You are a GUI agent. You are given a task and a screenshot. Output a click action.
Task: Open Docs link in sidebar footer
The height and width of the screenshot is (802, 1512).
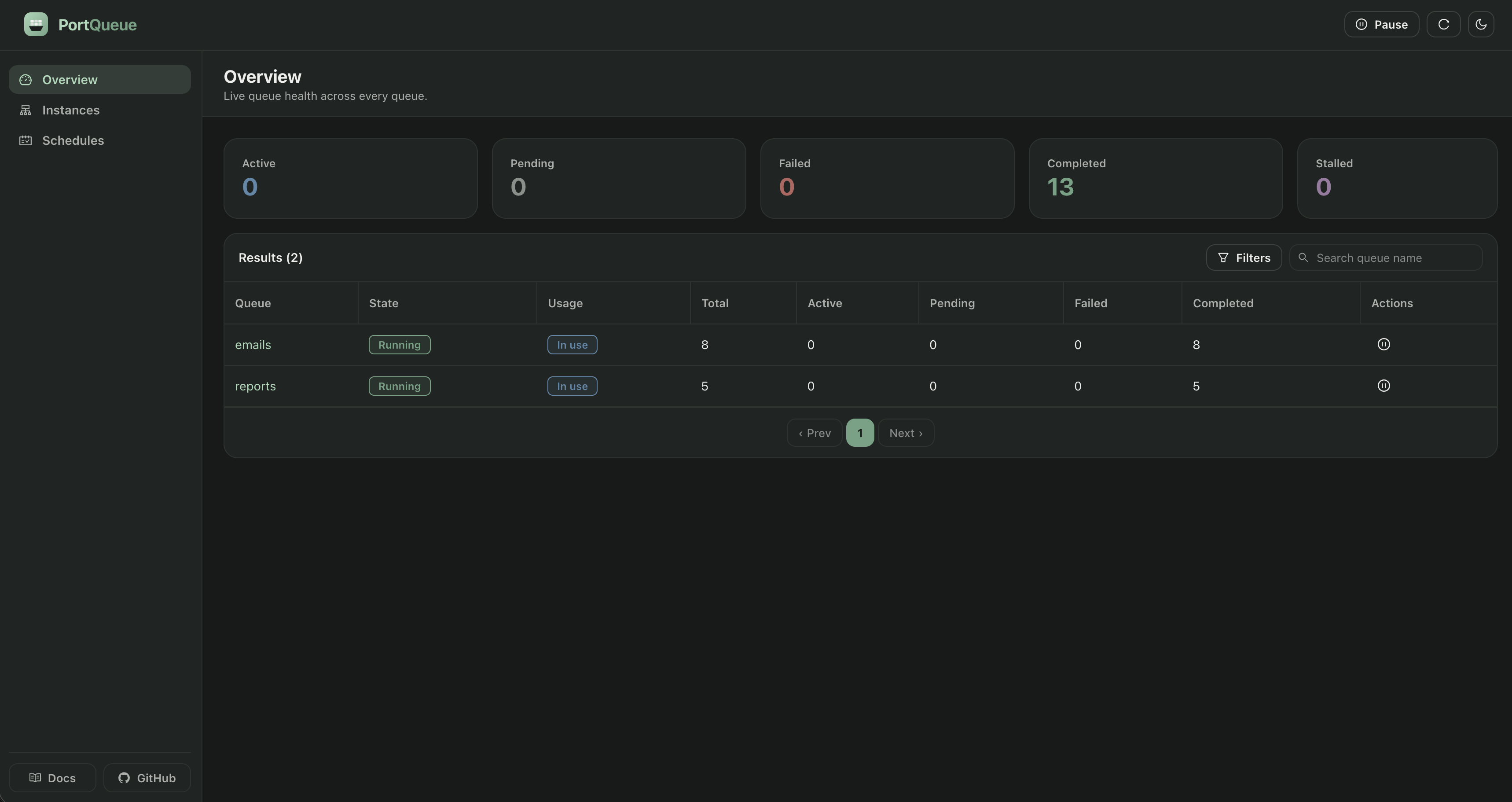coord(52,778)
